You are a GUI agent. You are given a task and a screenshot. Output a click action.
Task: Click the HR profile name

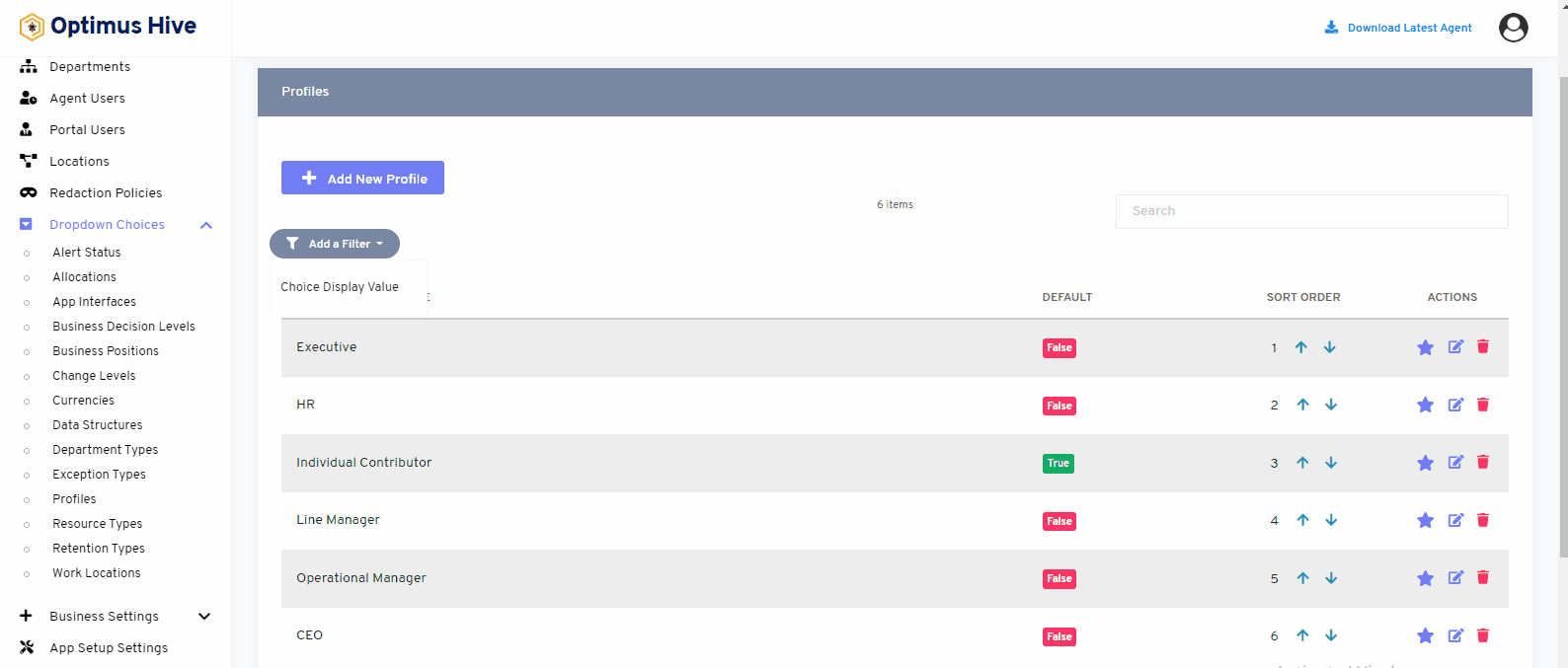coord(305,405)
